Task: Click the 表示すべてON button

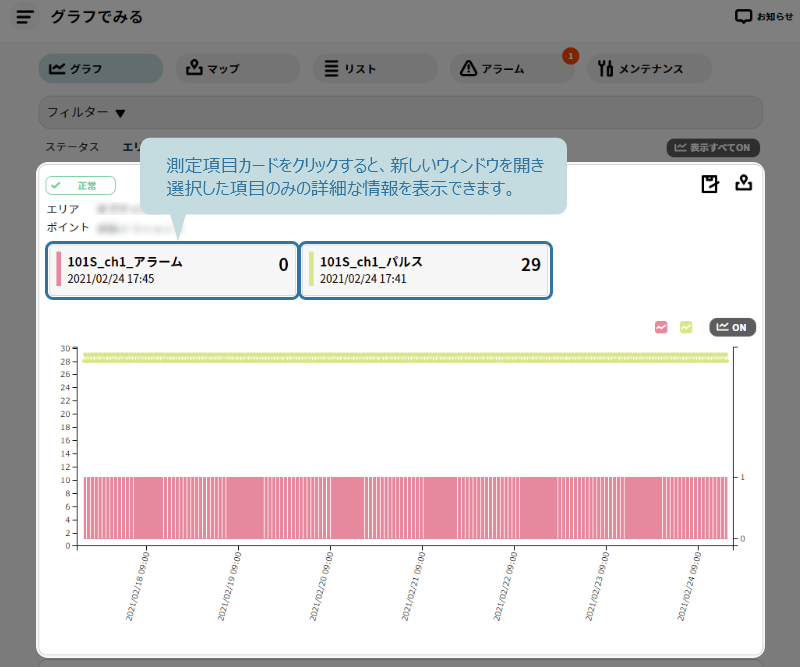Action: point(713,147)
